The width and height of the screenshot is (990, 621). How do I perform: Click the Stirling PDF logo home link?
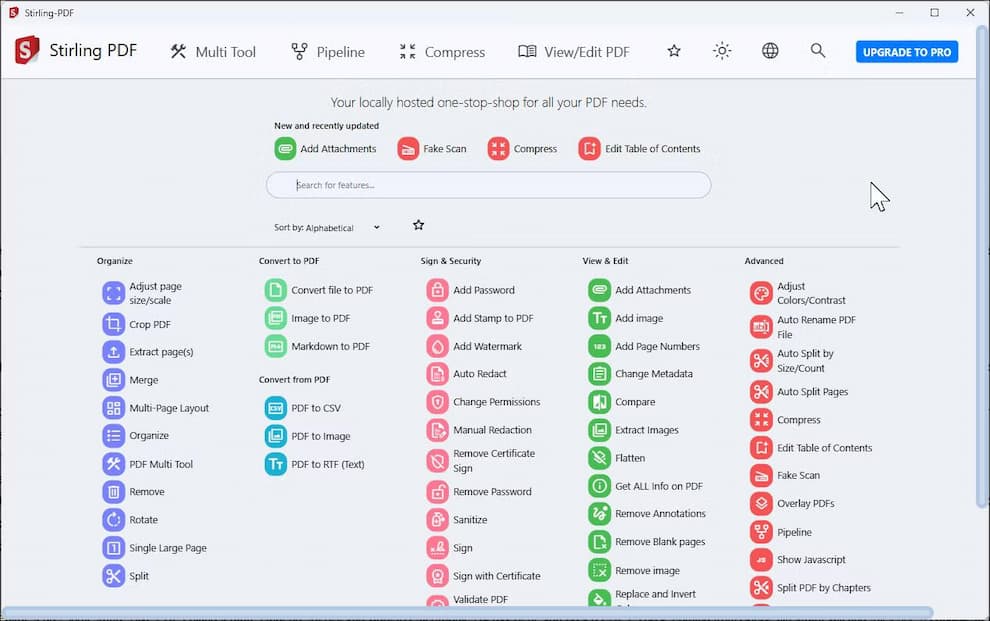pyautogui.click(x=76, y=50)
